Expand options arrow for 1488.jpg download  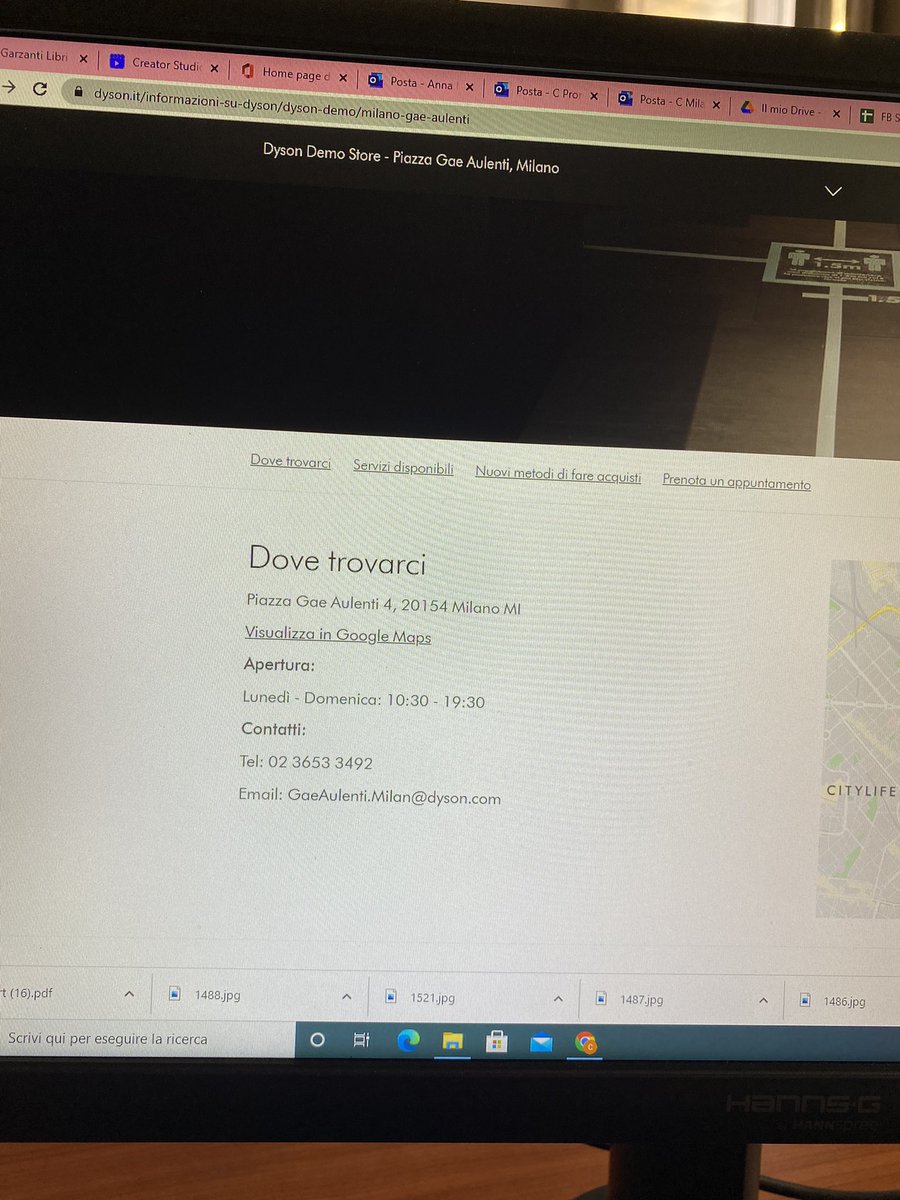click(346, 996)
